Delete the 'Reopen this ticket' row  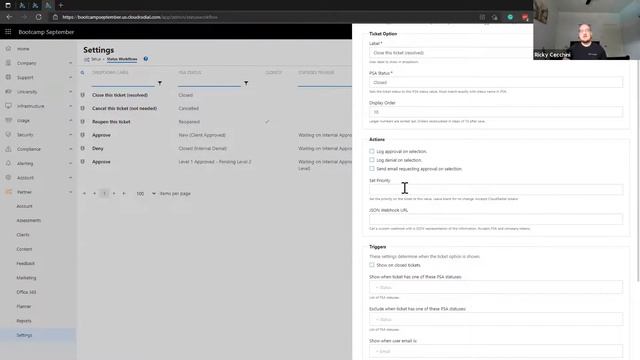tap(82, 122)
